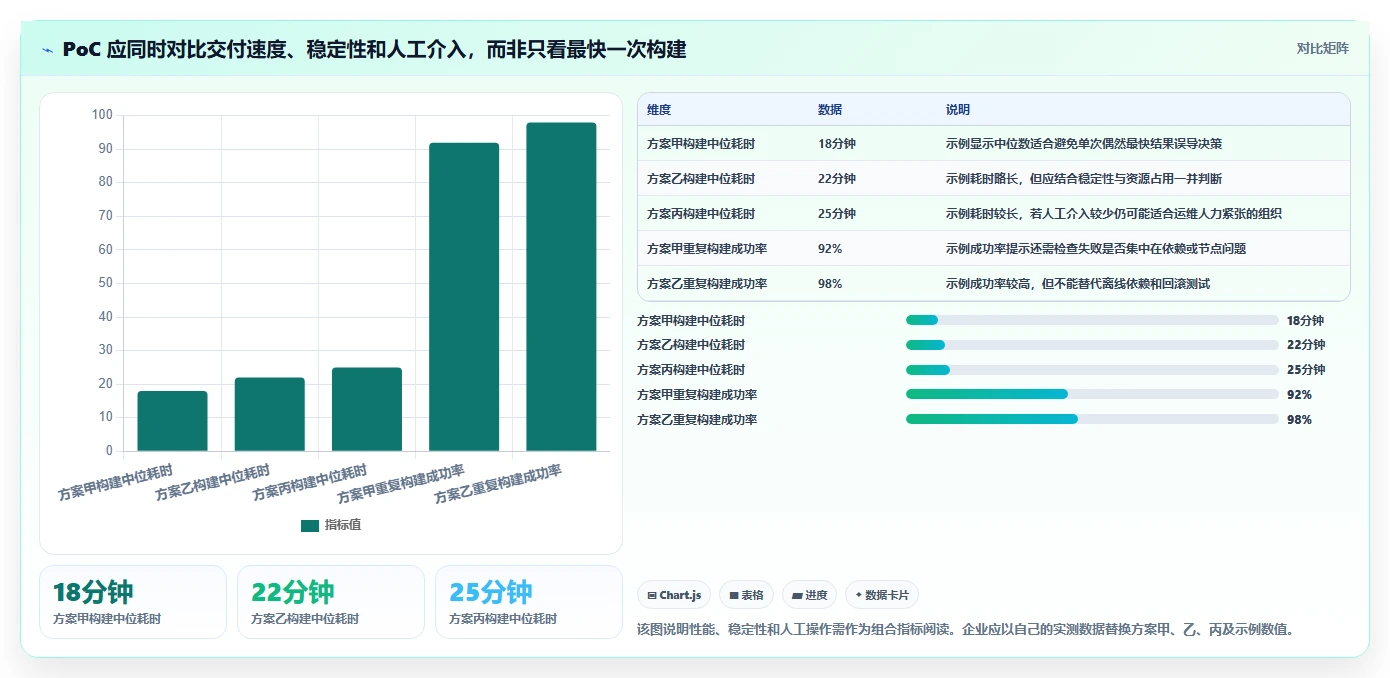
Task: Click 方案乙重复构建成功率 in the table's last row
Action: coord(707,284)
